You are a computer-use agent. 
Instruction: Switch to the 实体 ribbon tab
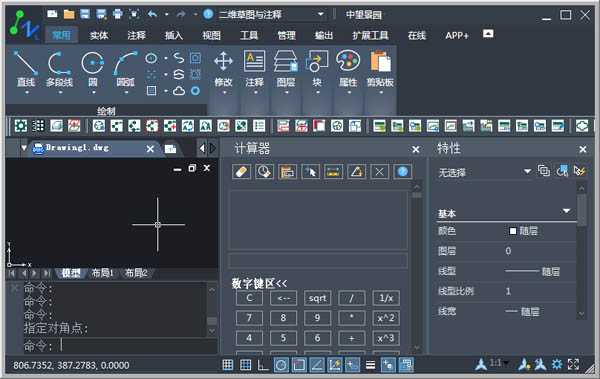point(99,36)
